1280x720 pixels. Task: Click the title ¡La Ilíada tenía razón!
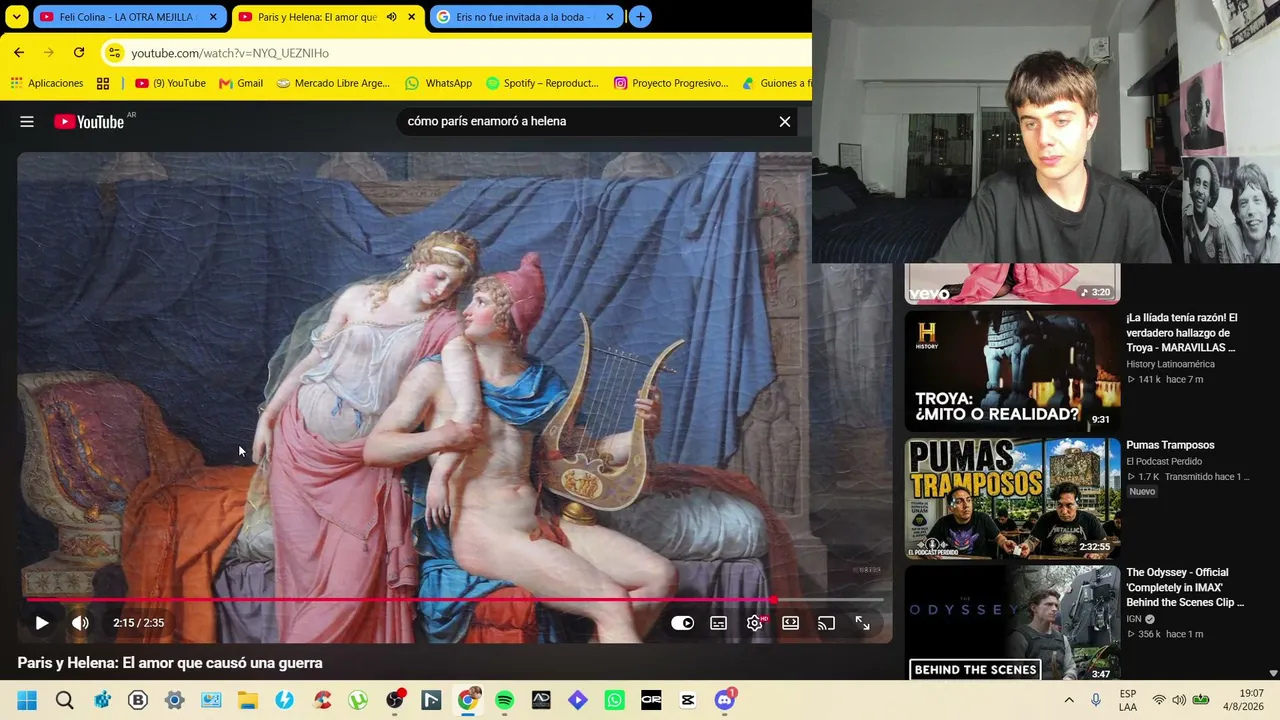[x=1182, y=333]
